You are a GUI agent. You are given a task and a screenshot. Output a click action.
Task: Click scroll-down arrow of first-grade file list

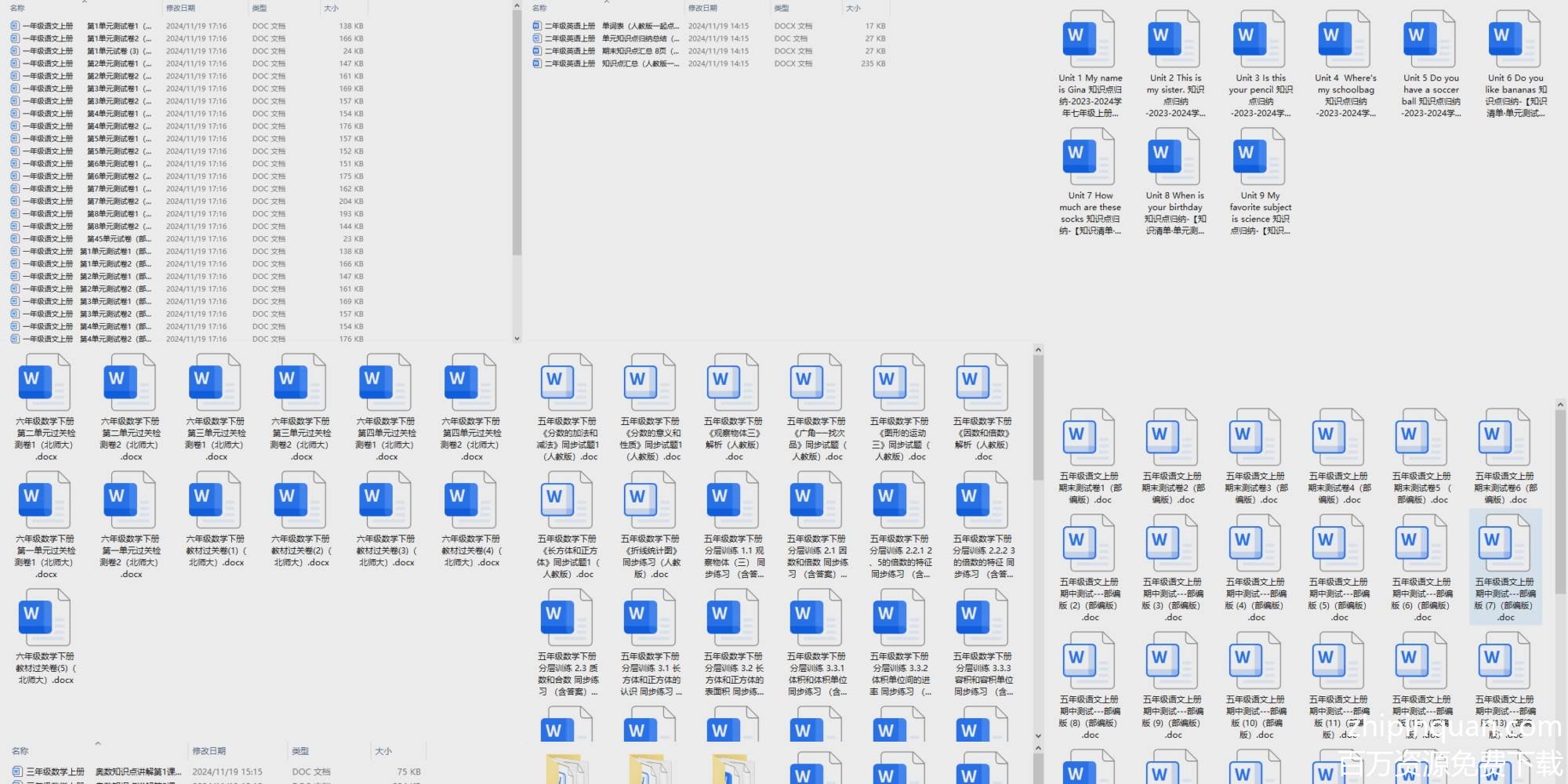click(517, 339)
